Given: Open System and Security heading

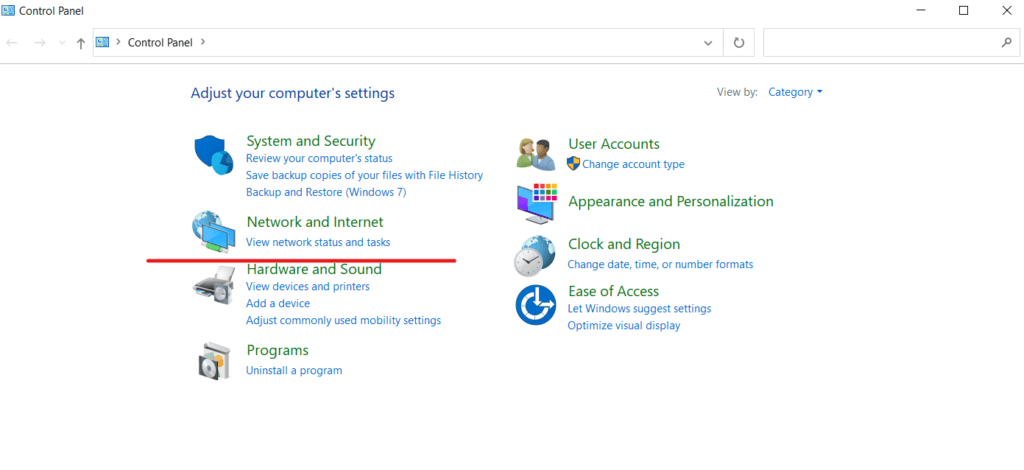Looking at the screenshot, I should [x=310, y=141].
